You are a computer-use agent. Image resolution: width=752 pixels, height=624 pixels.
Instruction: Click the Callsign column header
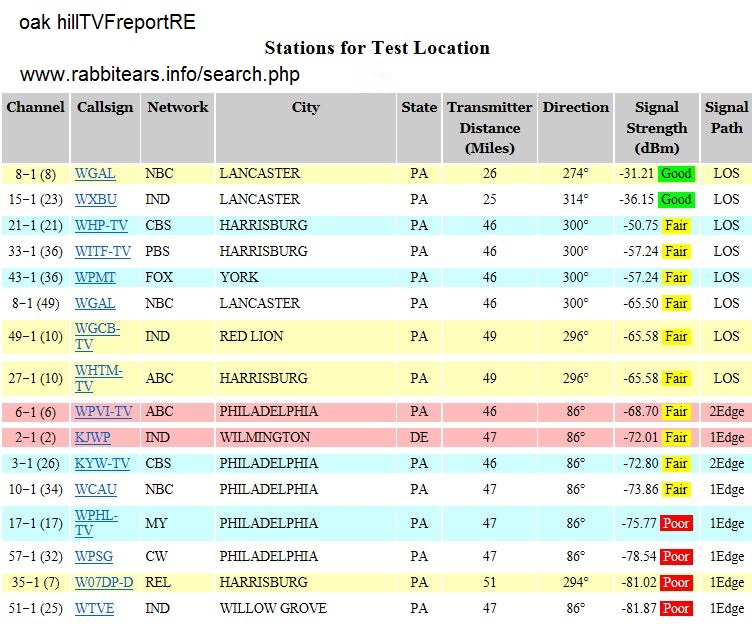(104, 108)
